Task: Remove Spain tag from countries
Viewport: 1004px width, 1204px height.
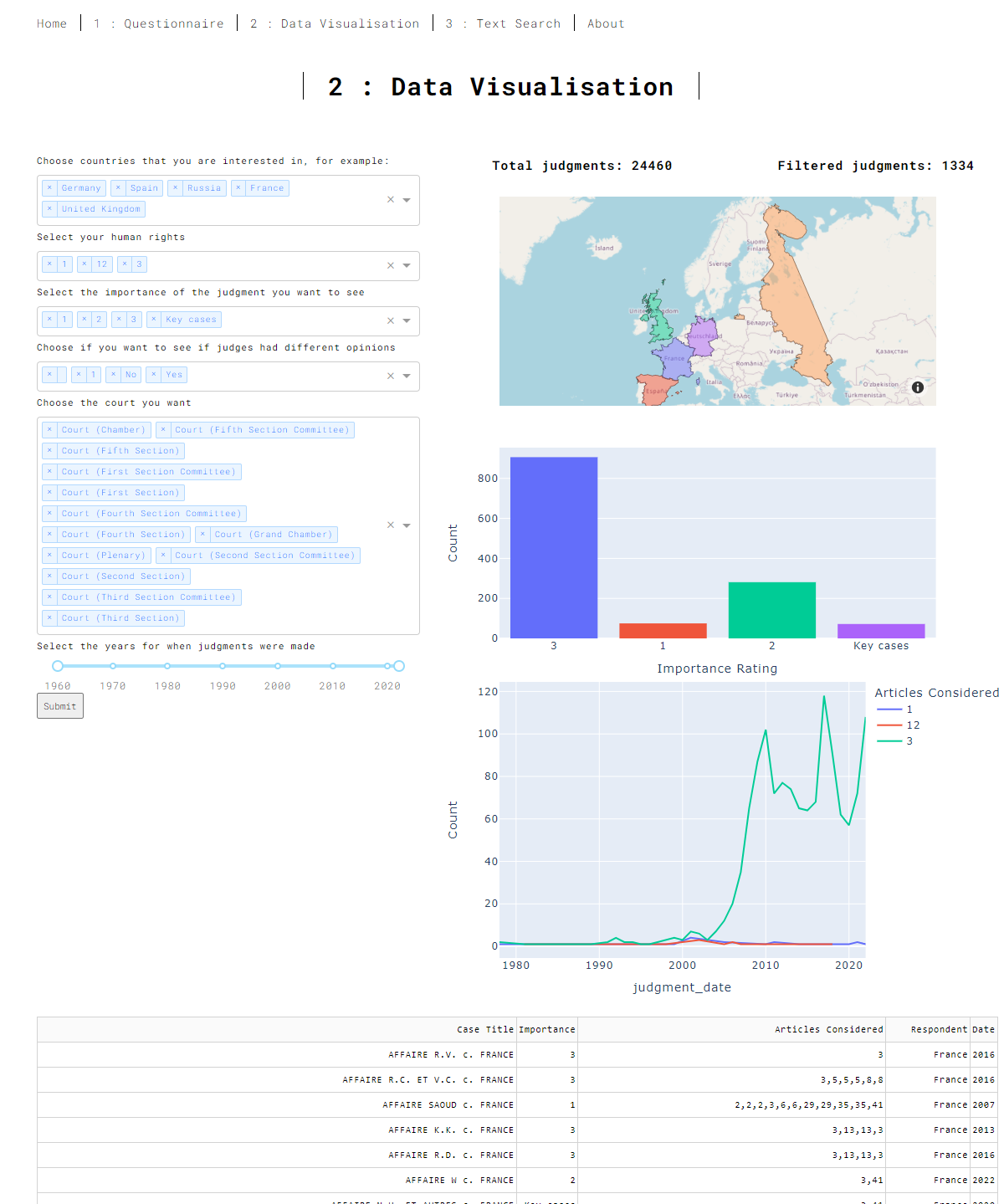Action: click(x=118, y=188)
